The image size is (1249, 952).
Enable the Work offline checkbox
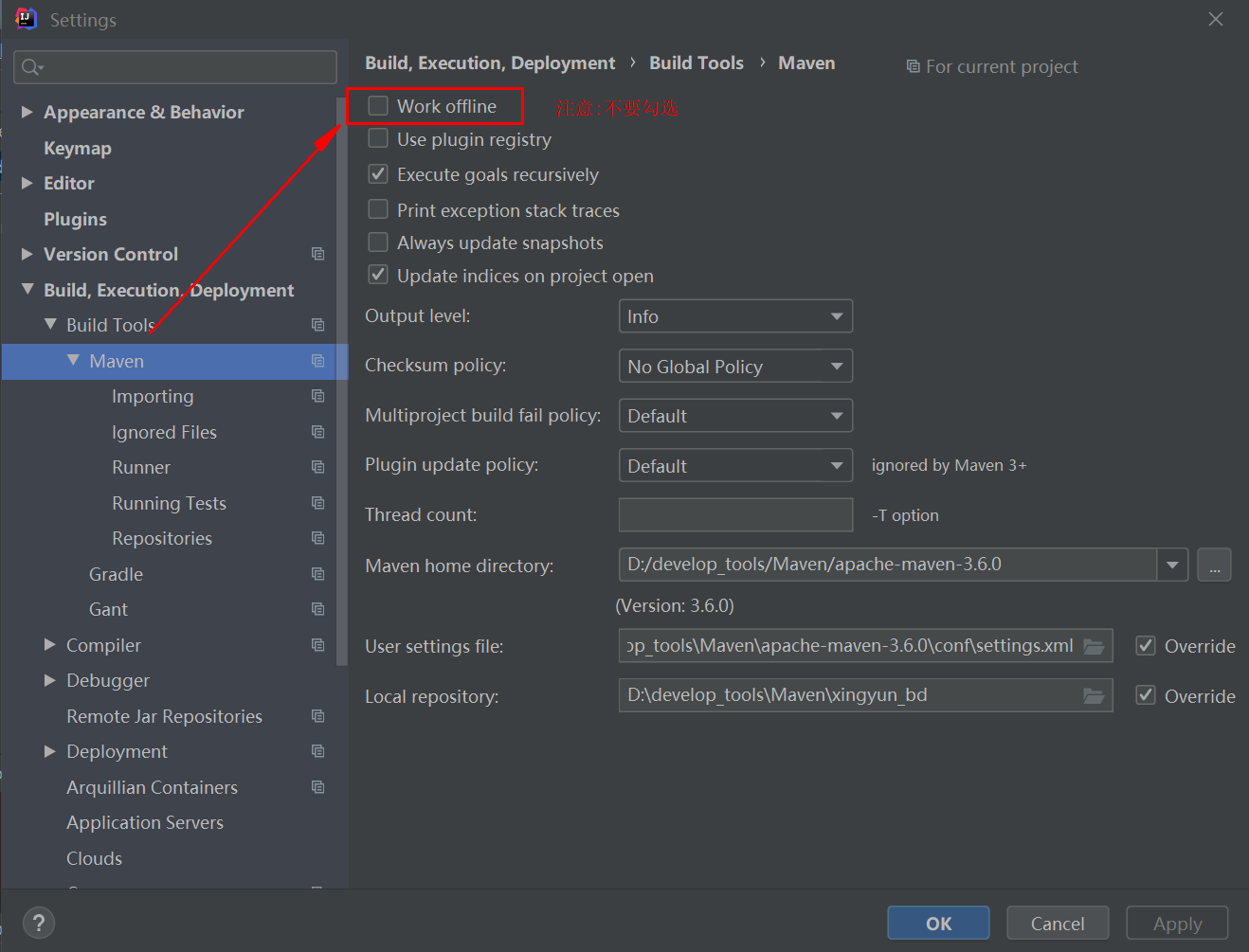pos(378,106)
